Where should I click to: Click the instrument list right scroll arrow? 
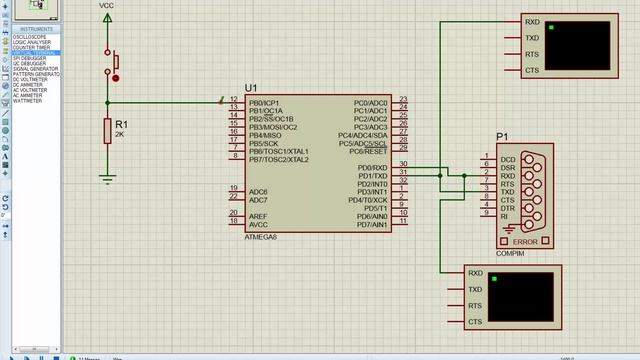57,349
